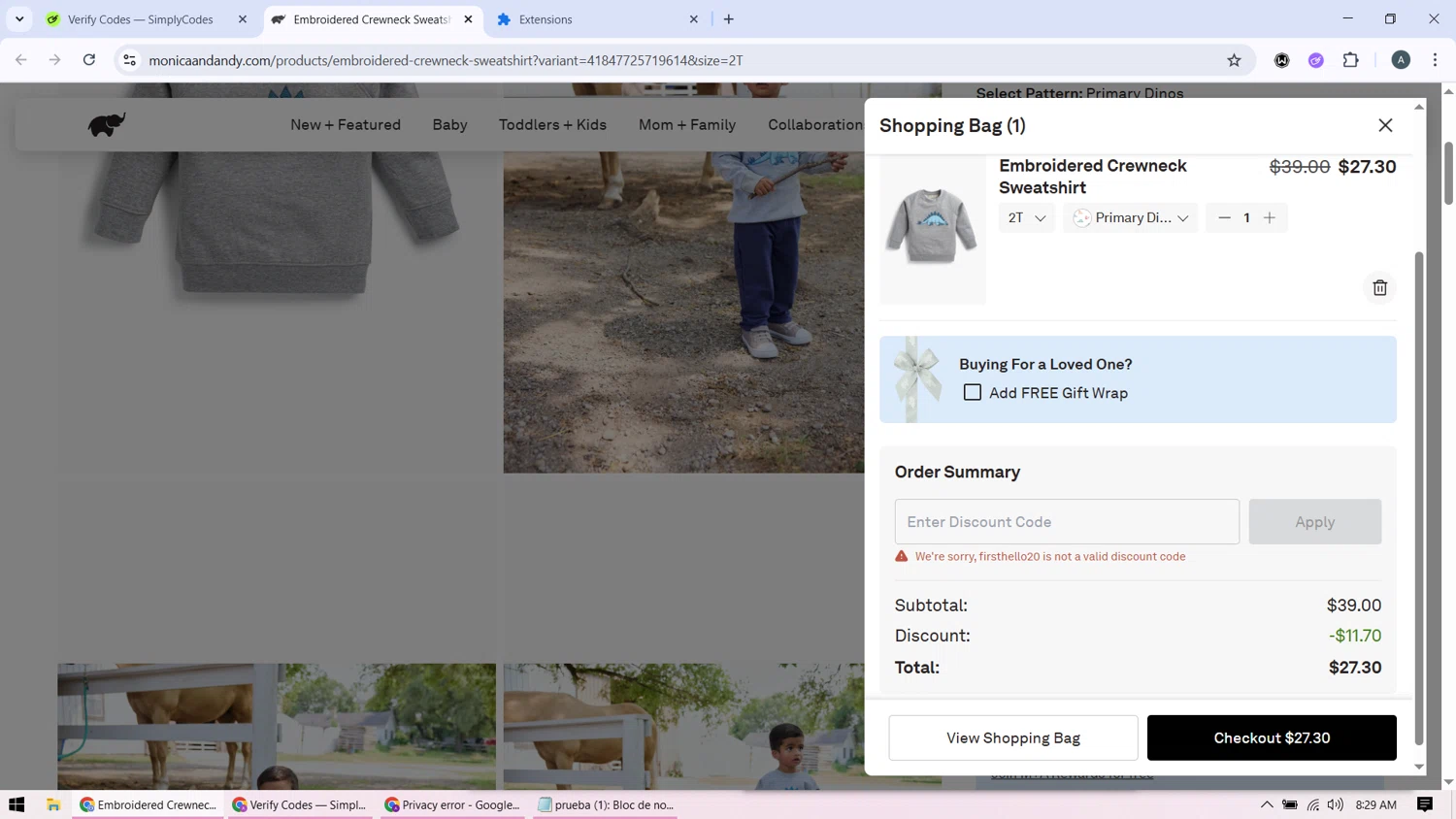This screenshot has width=1456, height=819.
Task: Open File Explorer from taskbar
Action: [x=53, y=804]
